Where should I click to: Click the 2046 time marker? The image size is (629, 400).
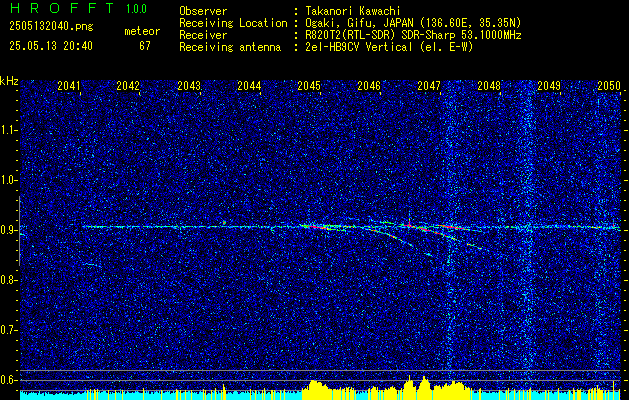(x=369, y=86)
